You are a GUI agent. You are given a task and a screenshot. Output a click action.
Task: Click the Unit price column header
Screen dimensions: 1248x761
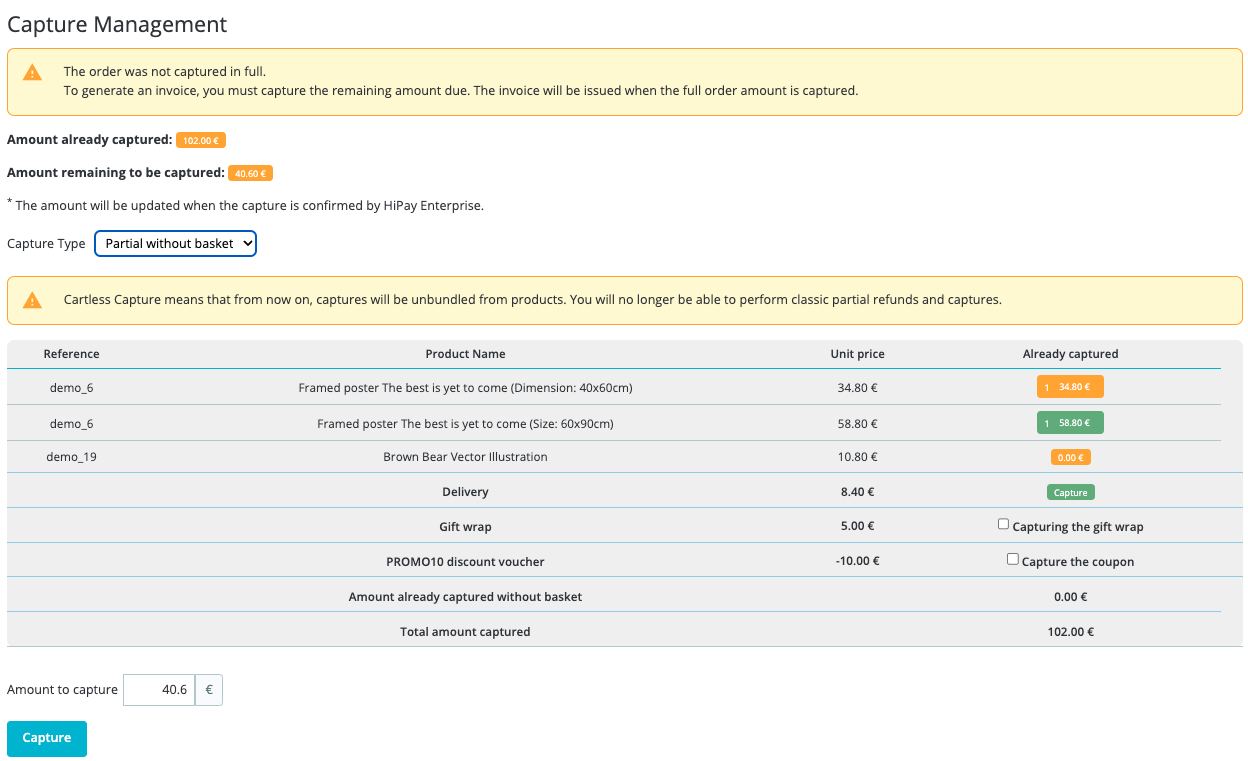point(857,354)
